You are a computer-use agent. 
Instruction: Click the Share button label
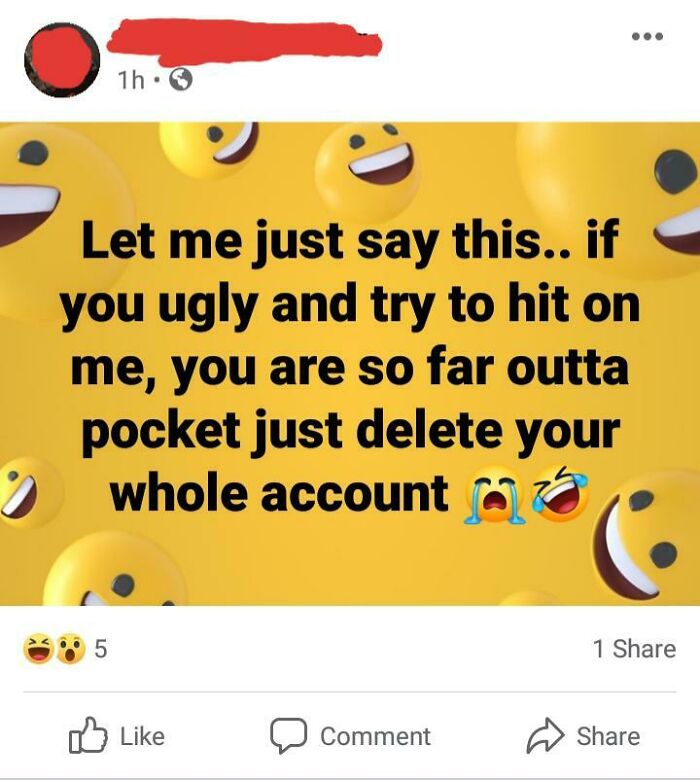[608, 736]
